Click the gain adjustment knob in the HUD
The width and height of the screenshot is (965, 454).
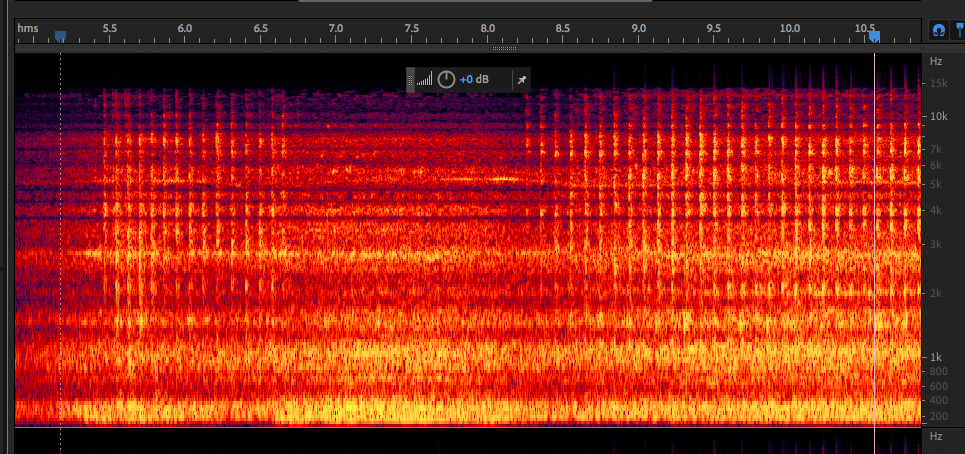(446, 80)
